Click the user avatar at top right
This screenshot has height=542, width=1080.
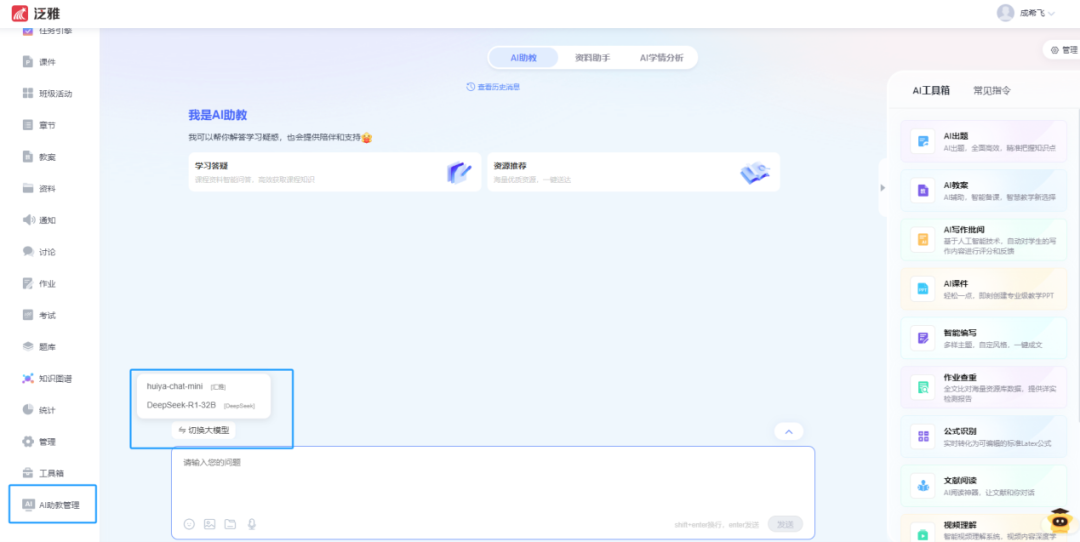tap(1006, 13)
